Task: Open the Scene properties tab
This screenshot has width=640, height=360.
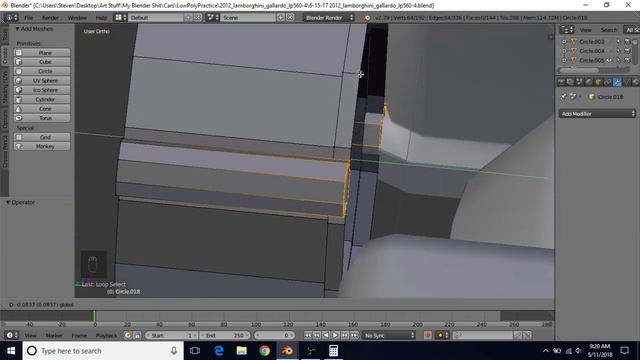Action: point(580,82)
